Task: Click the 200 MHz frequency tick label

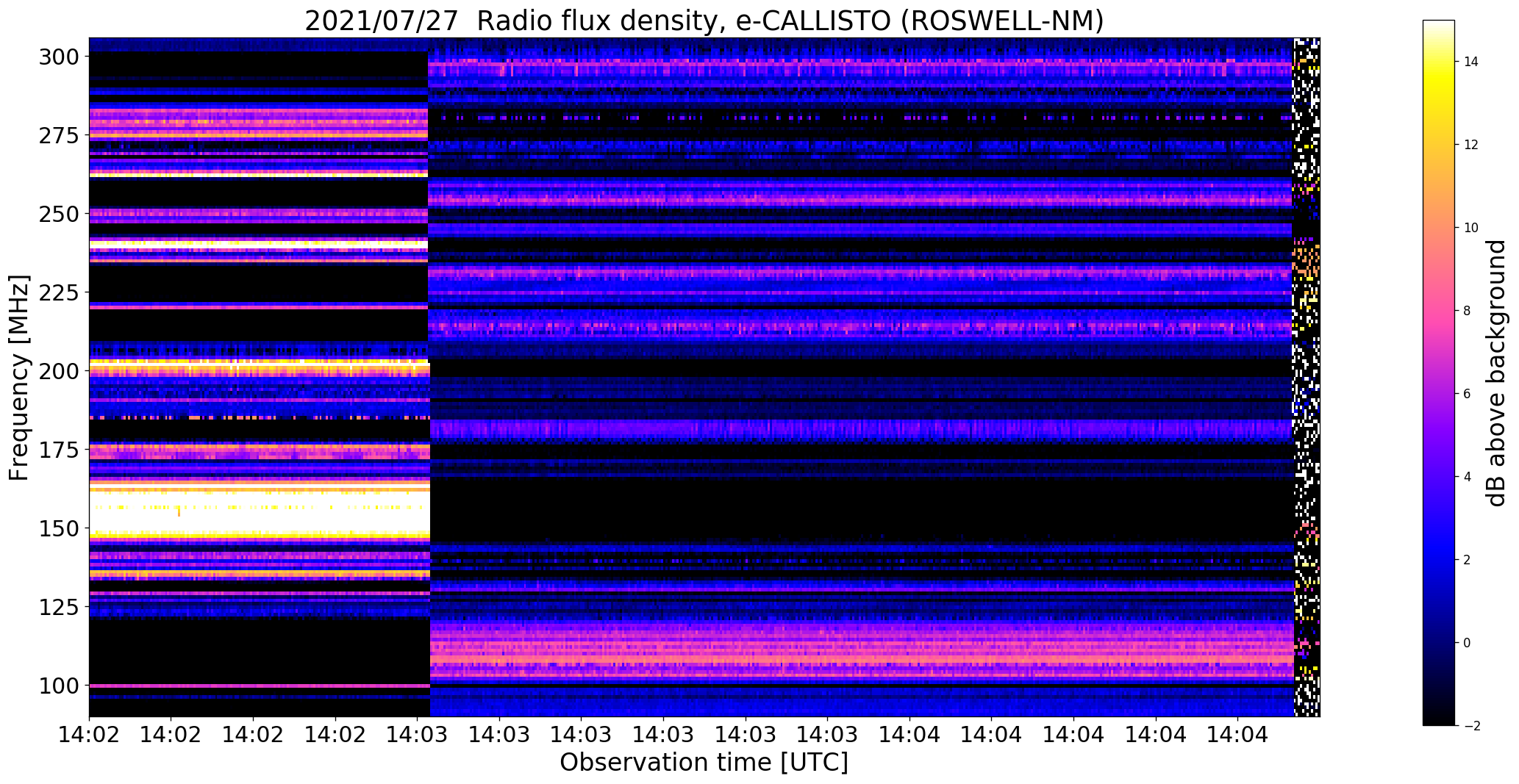Action: (59, 371)
